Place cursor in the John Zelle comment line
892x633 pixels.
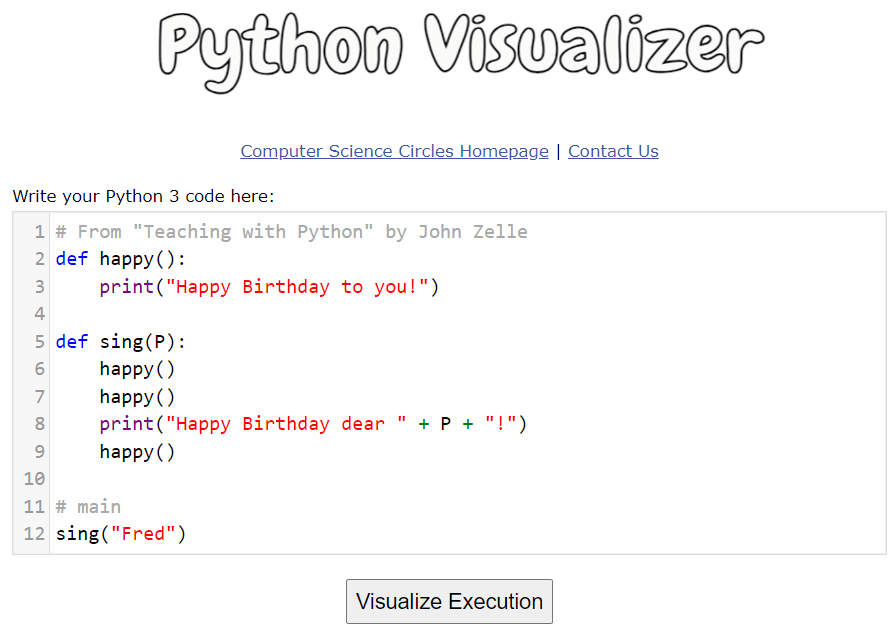(x=291, y=232)
